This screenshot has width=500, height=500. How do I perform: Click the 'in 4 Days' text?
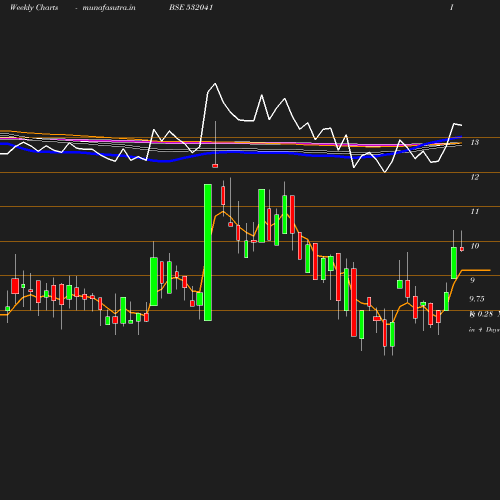pos(484,330)
